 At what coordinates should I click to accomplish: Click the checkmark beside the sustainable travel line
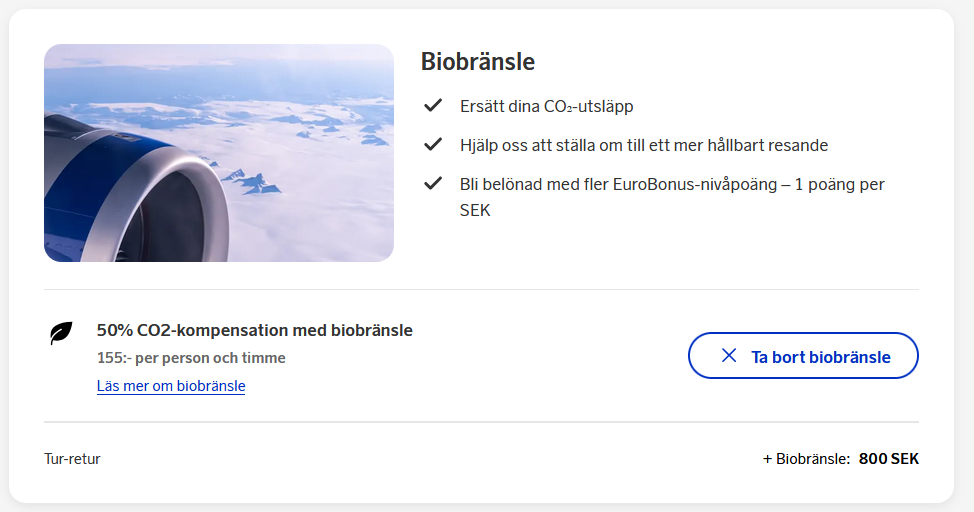coord(433,144)
